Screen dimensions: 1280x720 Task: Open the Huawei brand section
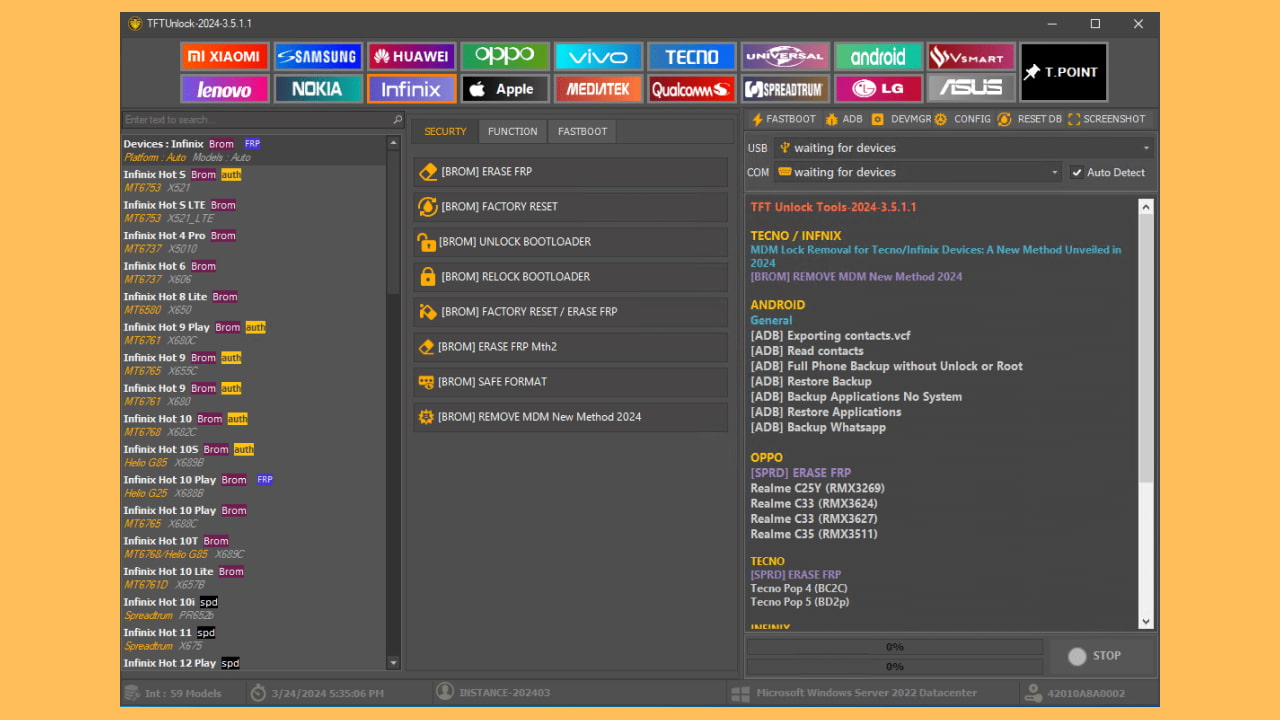click(411, 57)
